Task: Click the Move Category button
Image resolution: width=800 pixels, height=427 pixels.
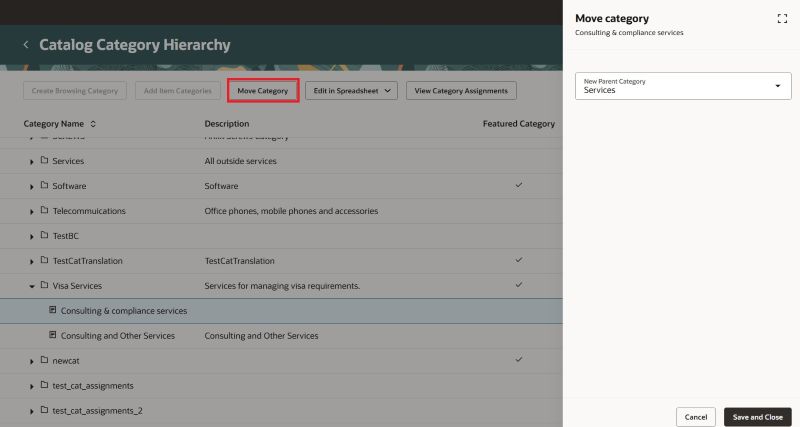Action: click(x=263, y=91)
